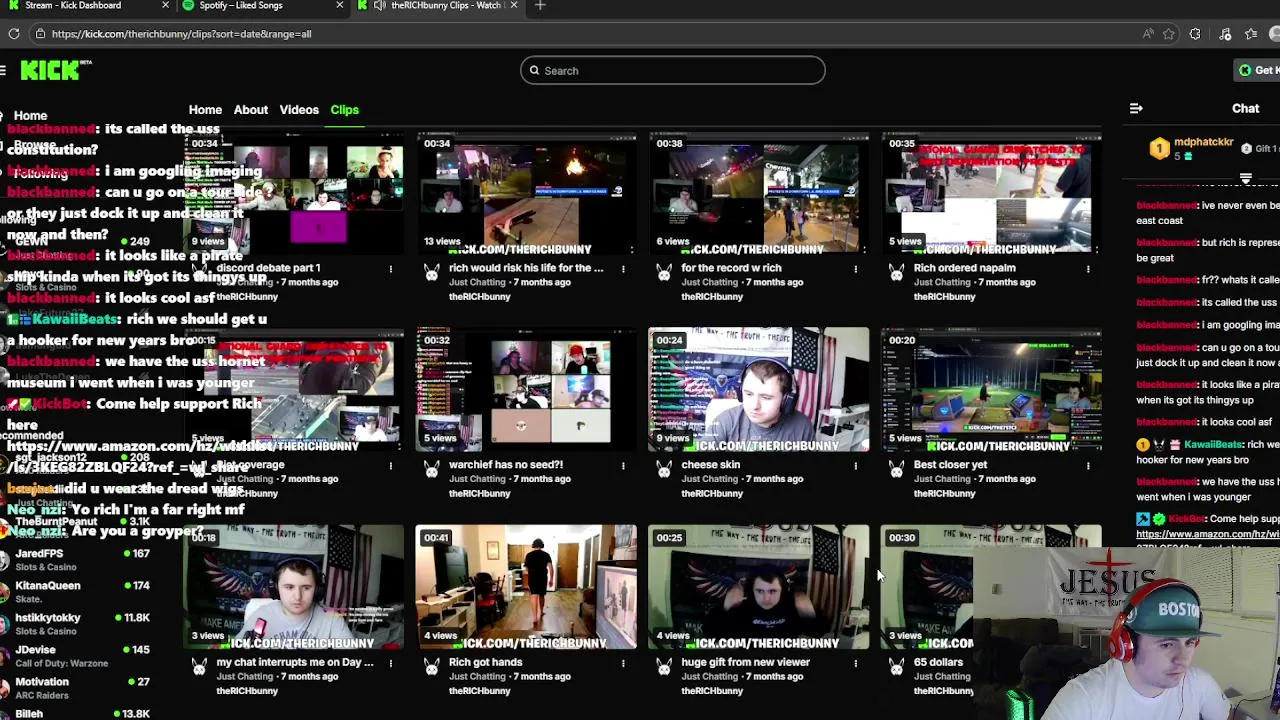
Task: Open the Kick logo home link
Action: click(55, 70)
